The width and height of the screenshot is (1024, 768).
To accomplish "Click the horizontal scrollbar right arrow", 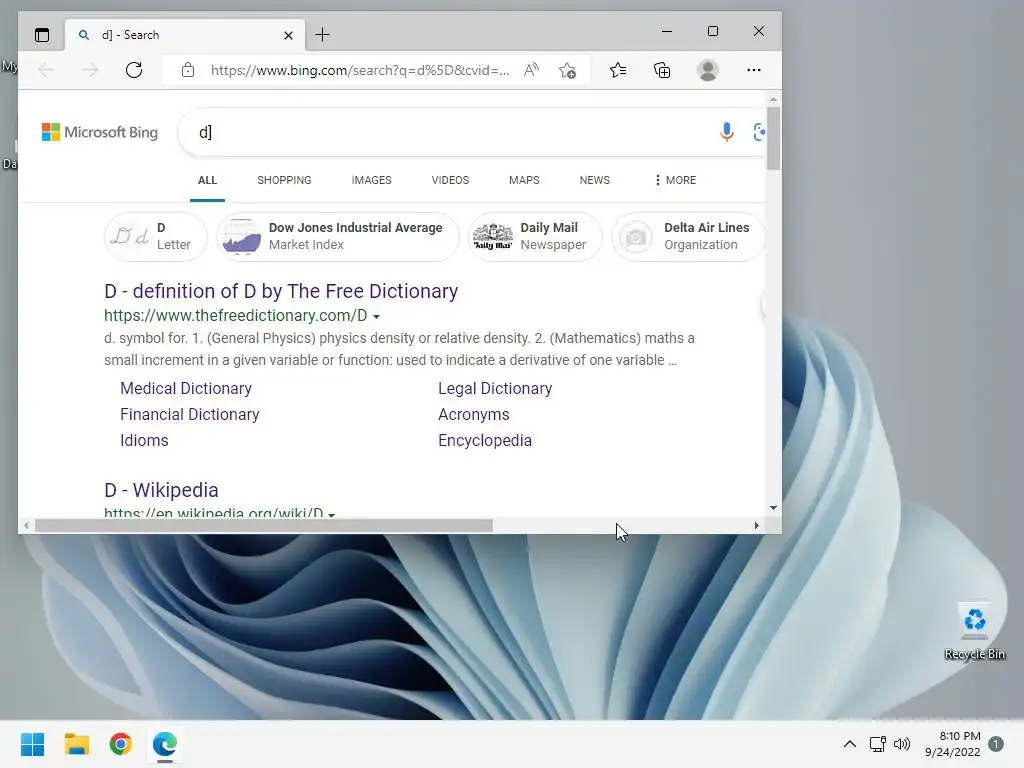I will (756, 526).
